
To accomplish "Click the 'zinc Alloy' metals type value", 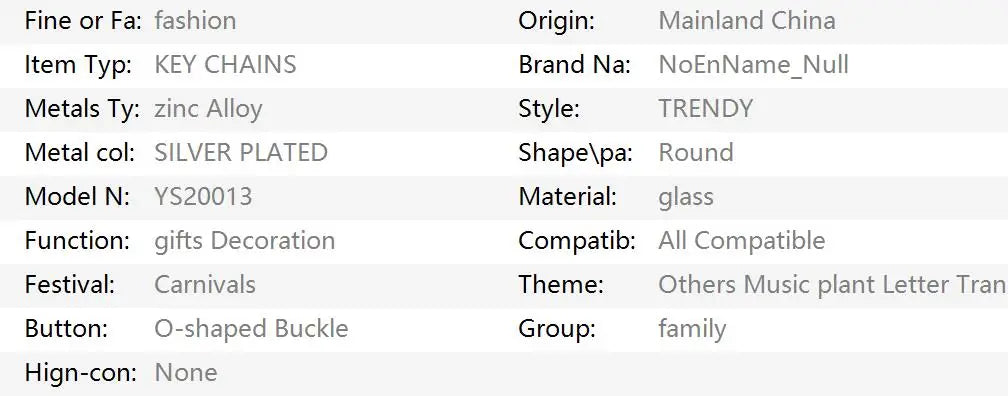I will (x=208, y=109).
